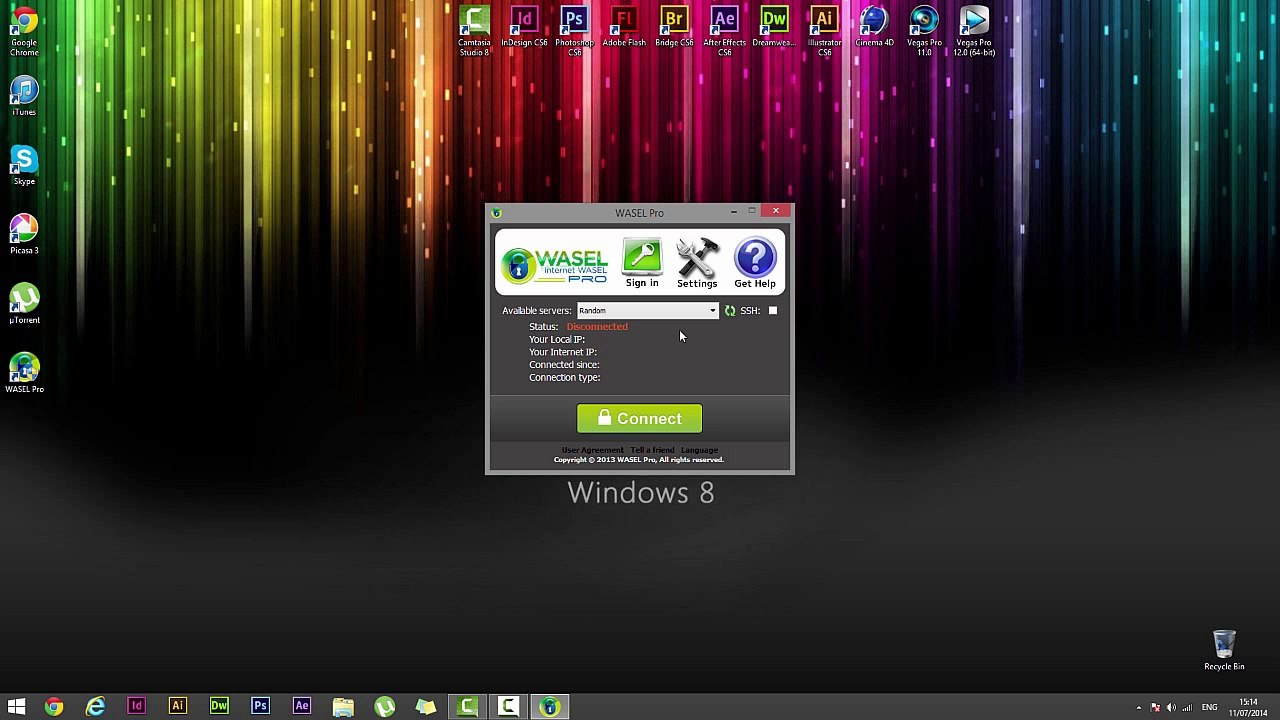Open the Language link in WASEL Pro
The height and width of the screenshot is (720, 1280).
pos(699,450)
